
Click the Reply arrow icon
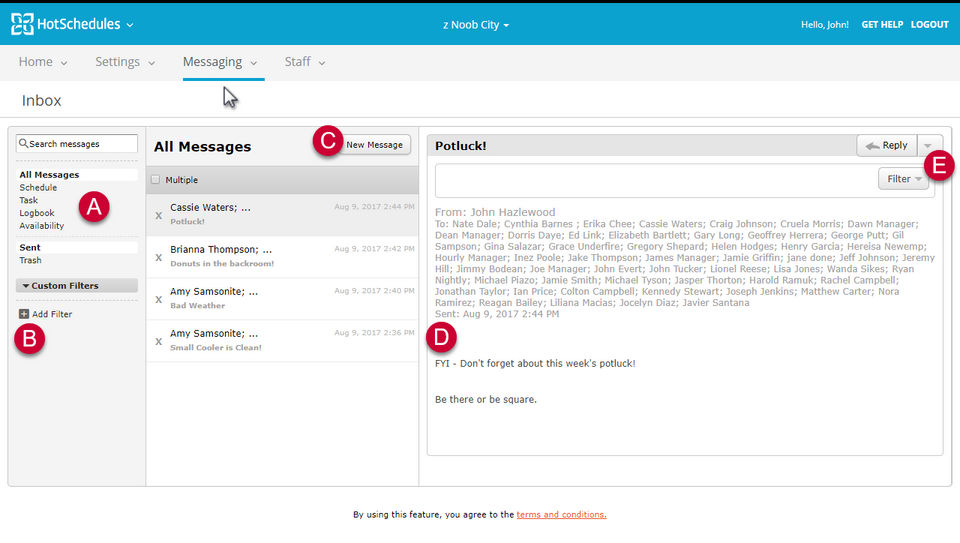tap(872, 146)
